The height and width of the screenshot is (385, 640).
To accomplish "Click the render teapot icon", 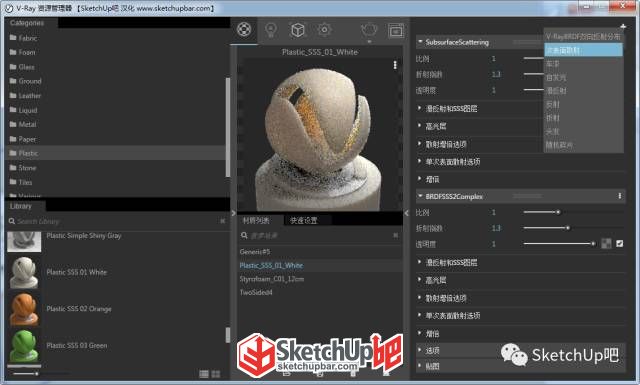I will (x=369, y=30).
